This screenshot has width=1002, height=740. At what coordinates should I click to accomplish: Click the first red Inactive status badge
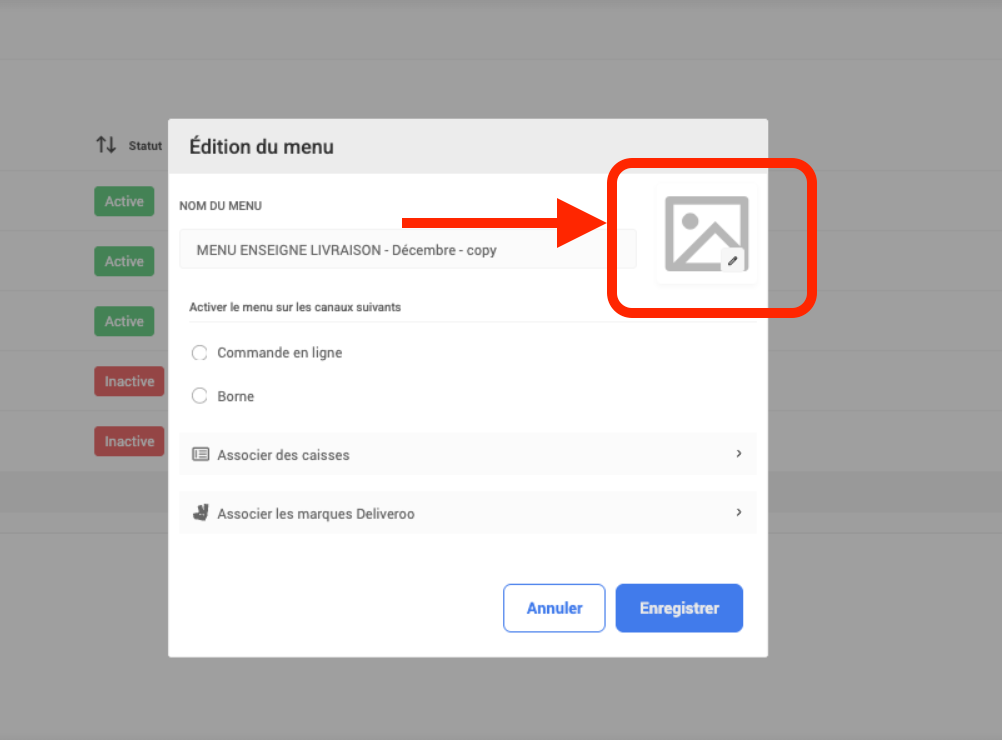point(129,382)
